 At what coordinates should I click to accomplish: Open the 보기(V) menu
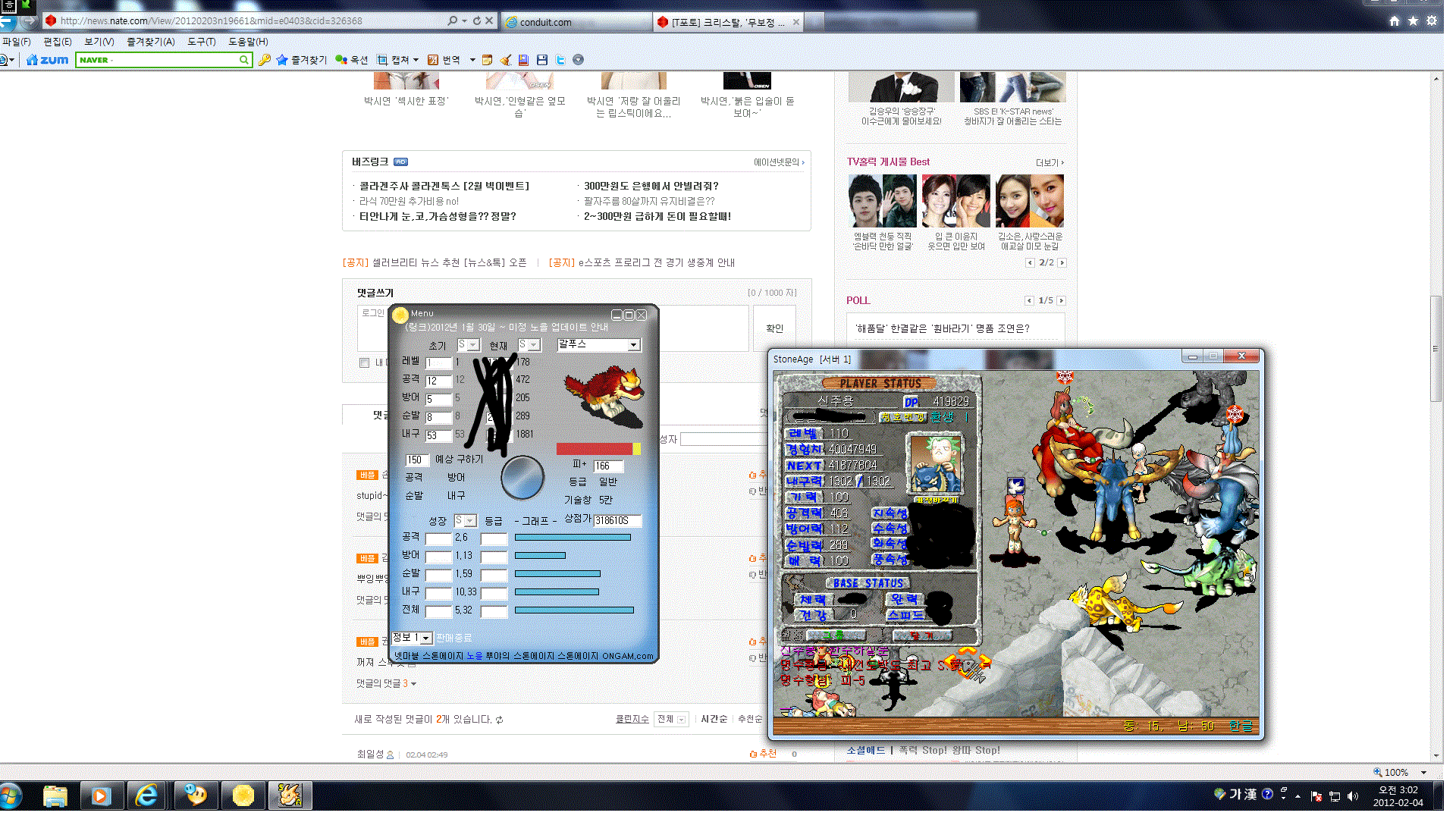(x=99, y=42)
